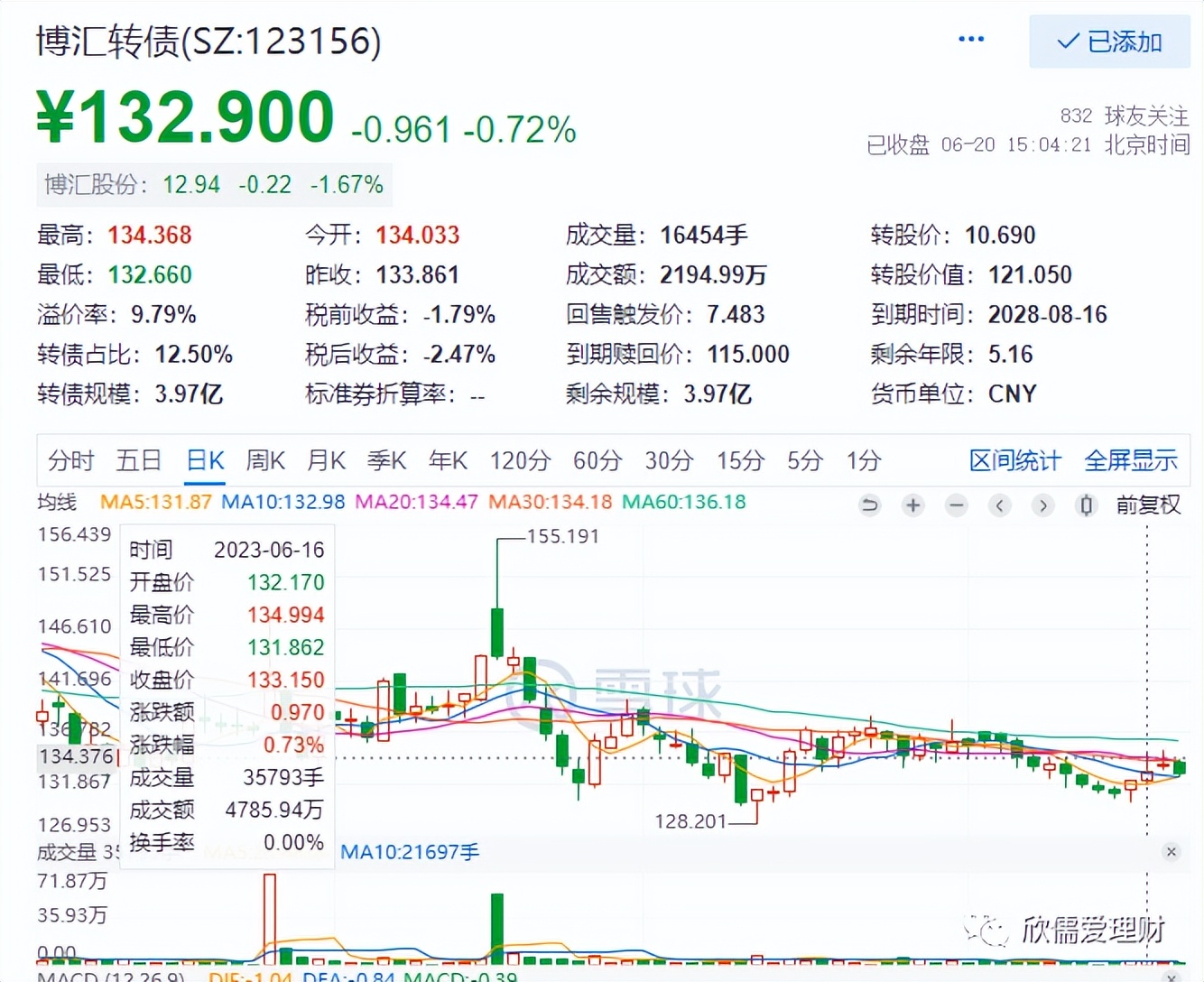Select the candlestick style icon next to 前复权
The width and height of the screenshot is (1204, 982).
click(1086, 505)
